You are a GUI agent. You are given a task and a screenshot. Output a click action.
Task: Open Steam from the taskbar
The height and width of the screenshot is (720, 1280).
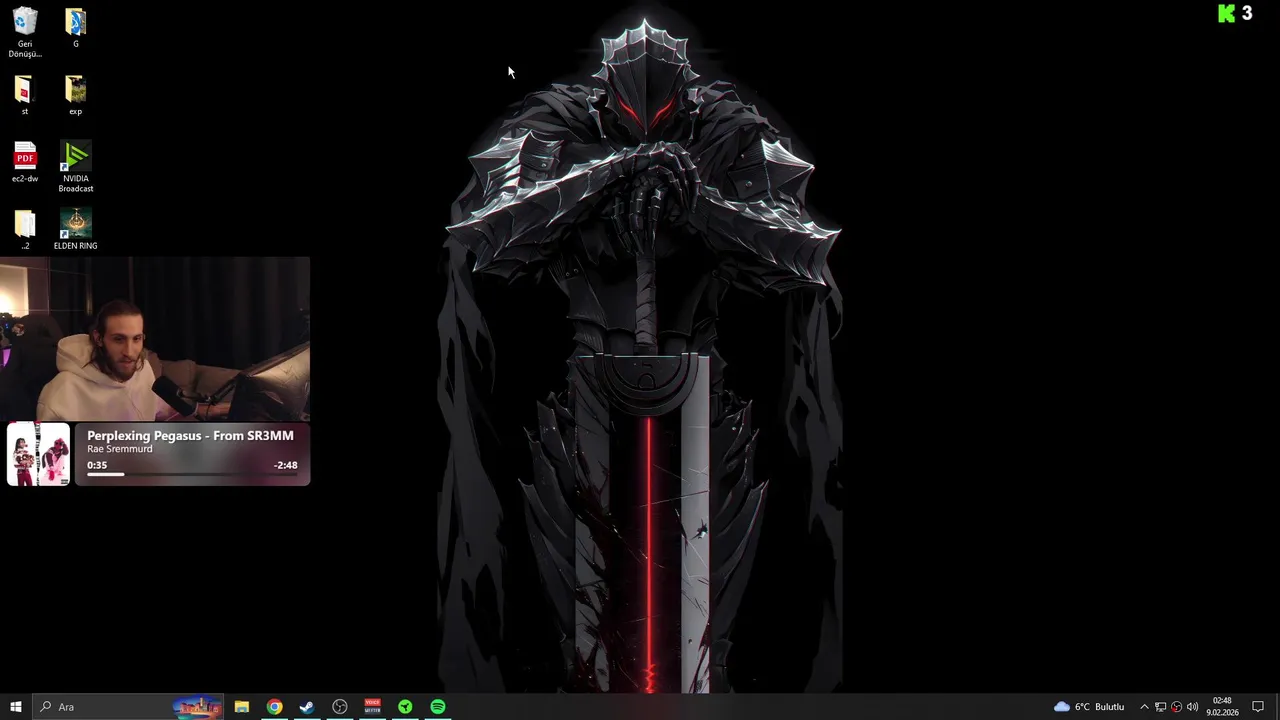[x=307, y=707]
